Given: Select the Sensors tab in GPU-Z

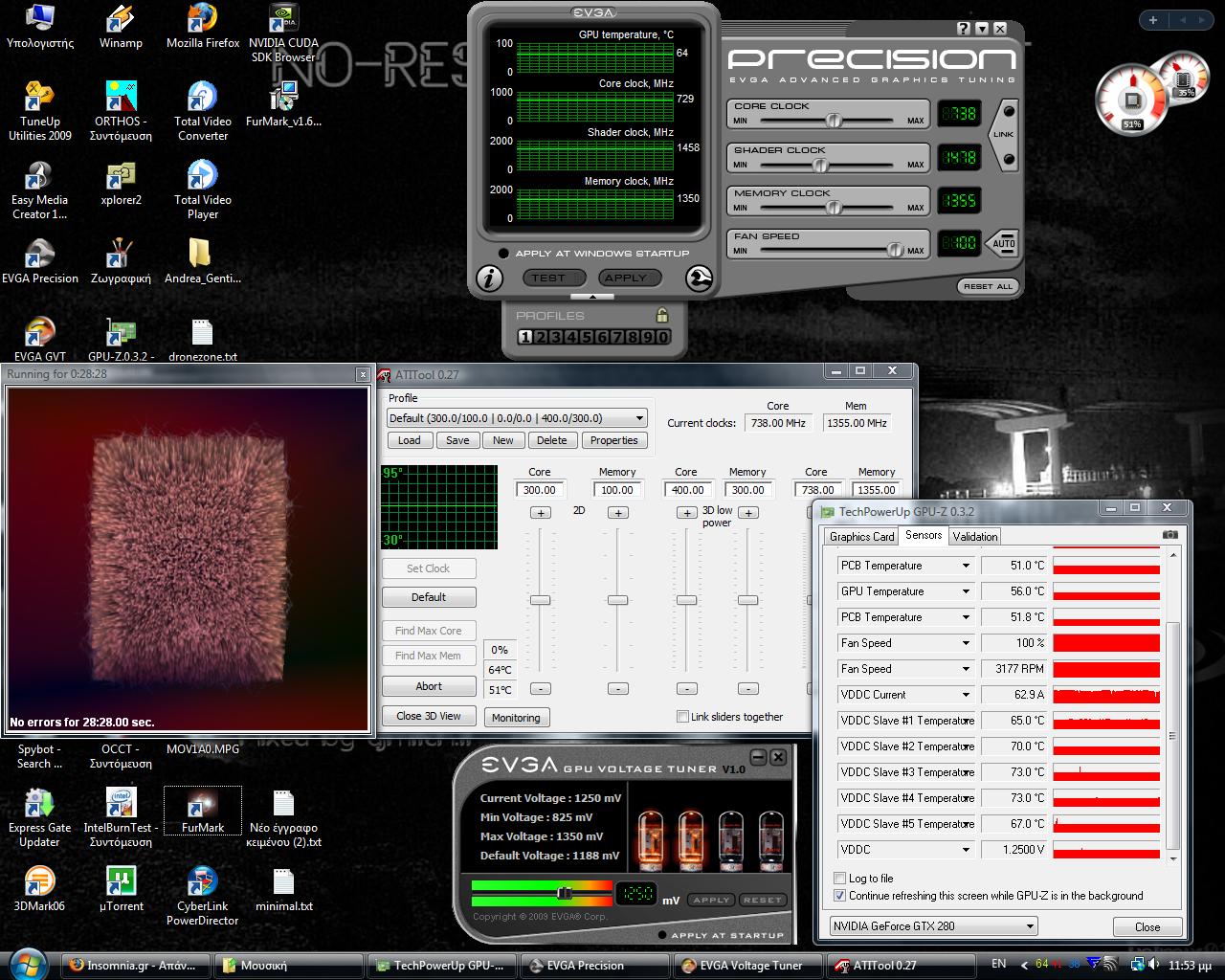Looking at the screenshot, I should tap(924, 535).
